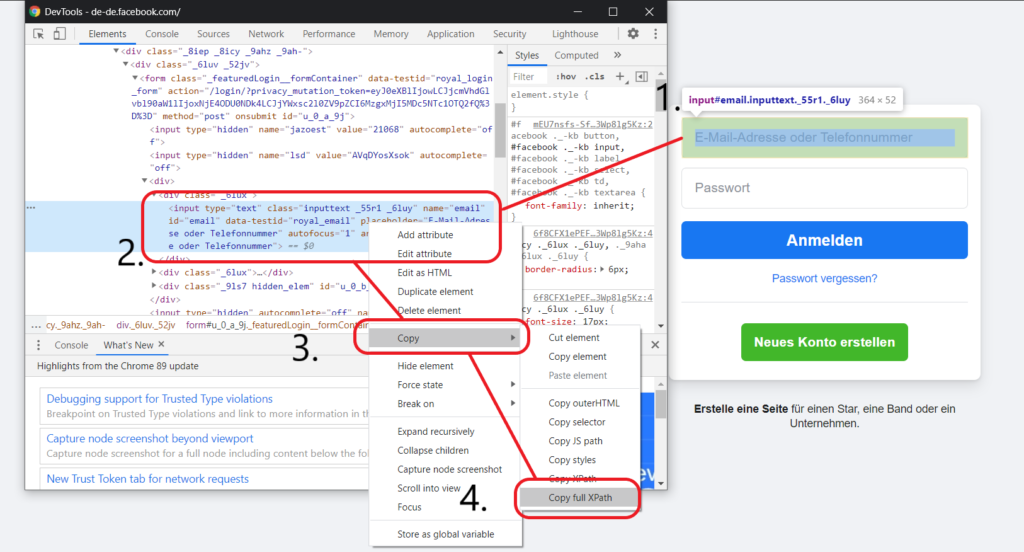Open the Copy submenu arrow
The image size is (1024, 552).
[513, 338]
